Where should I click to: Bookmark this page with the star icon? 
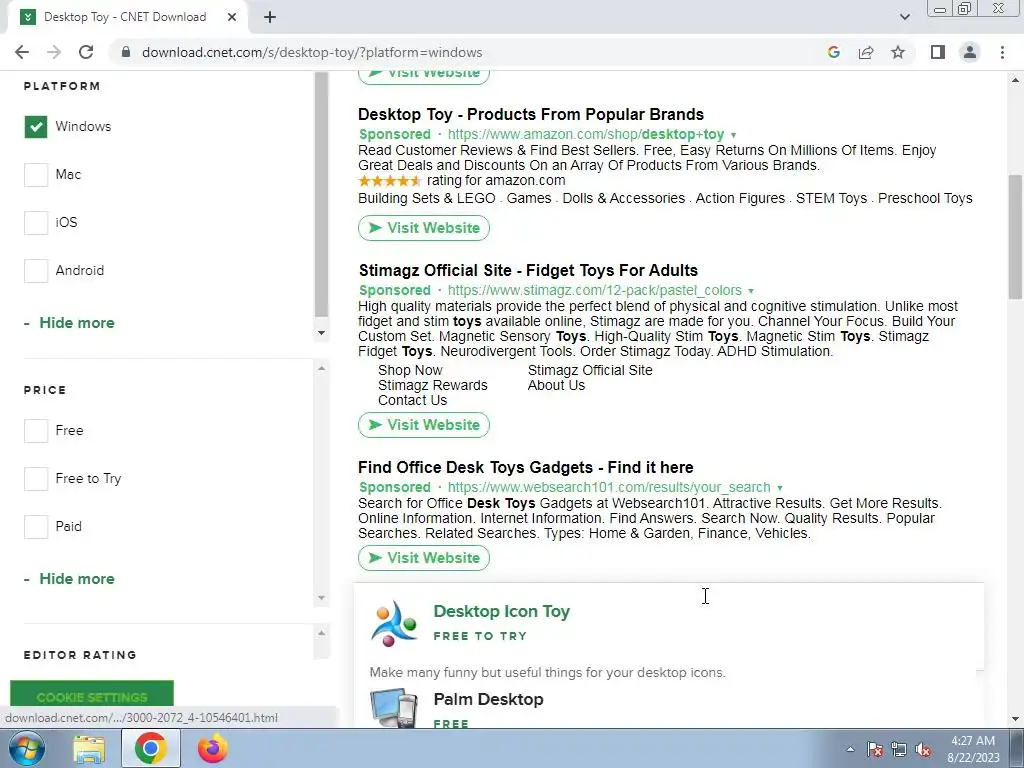point(898,52)
